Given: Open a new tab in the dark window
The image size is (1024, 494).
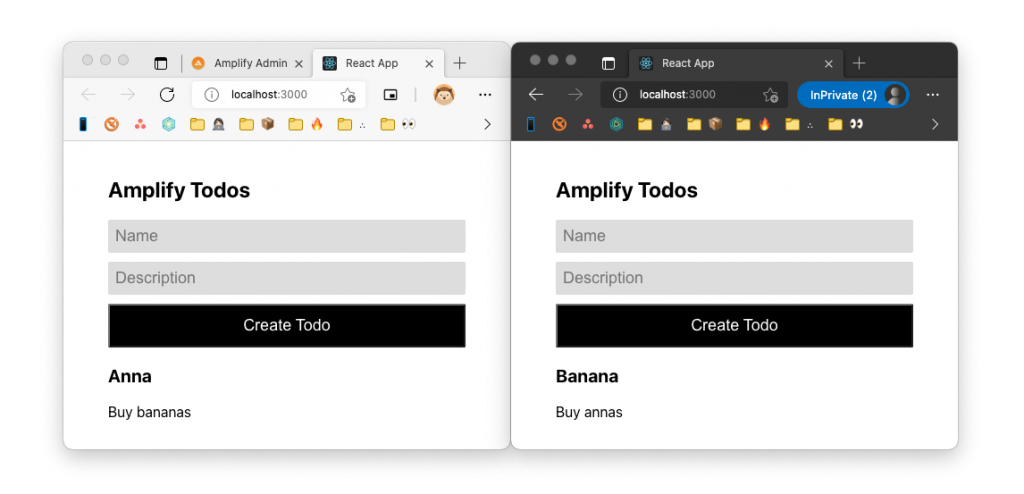Looking at the screenshot, I should coord(859,63).
